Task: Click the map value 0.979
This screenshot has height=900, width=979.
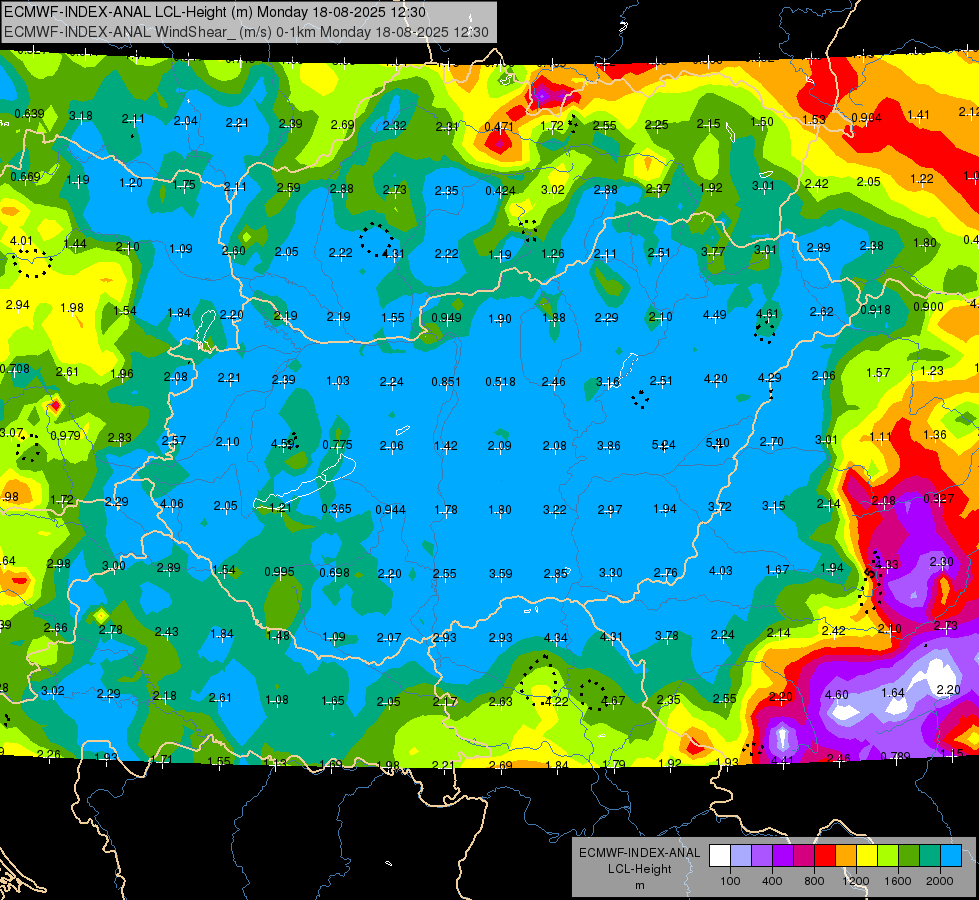Action: (66, 435)
